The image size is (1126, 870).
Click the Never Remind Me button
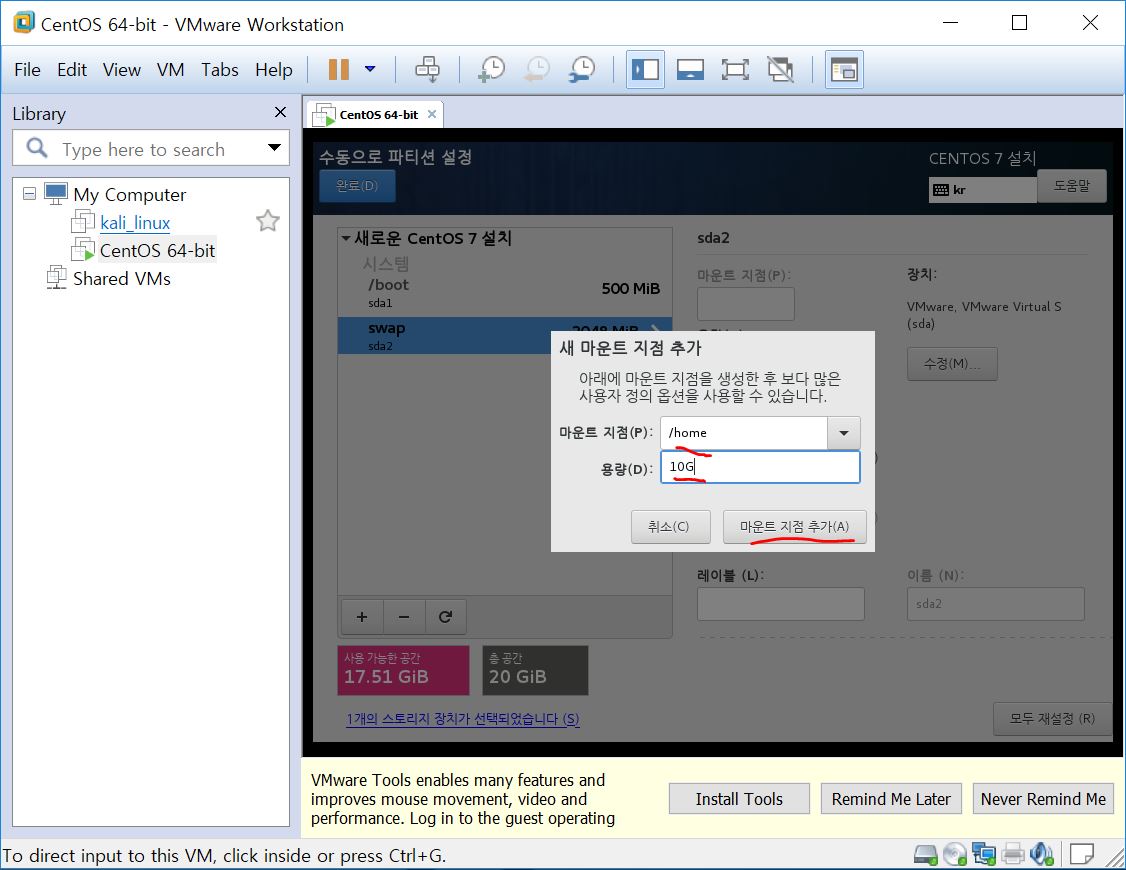(1043, 799)
